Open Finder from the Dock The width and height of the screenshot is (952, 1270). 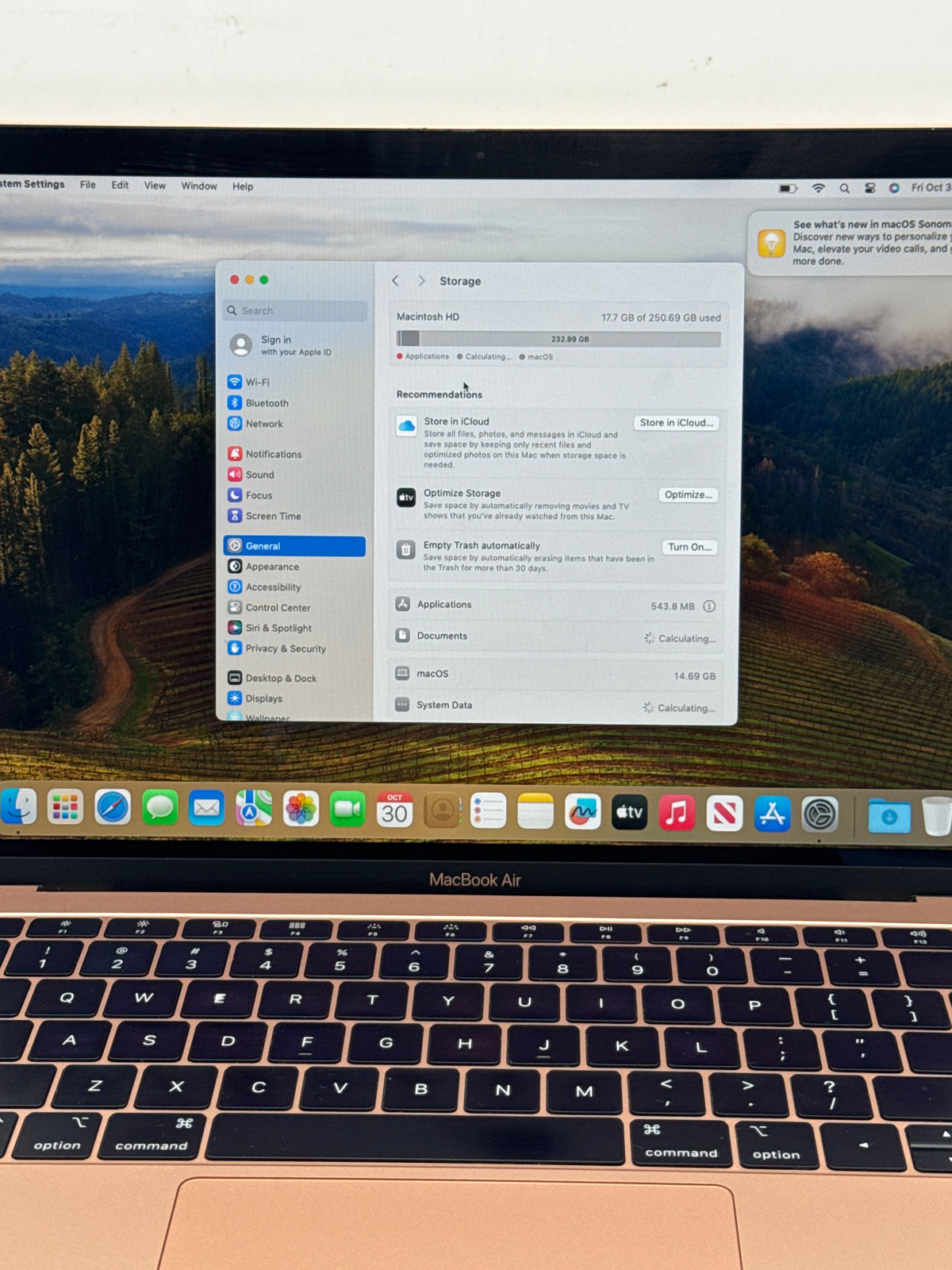(x=18, y=808)
